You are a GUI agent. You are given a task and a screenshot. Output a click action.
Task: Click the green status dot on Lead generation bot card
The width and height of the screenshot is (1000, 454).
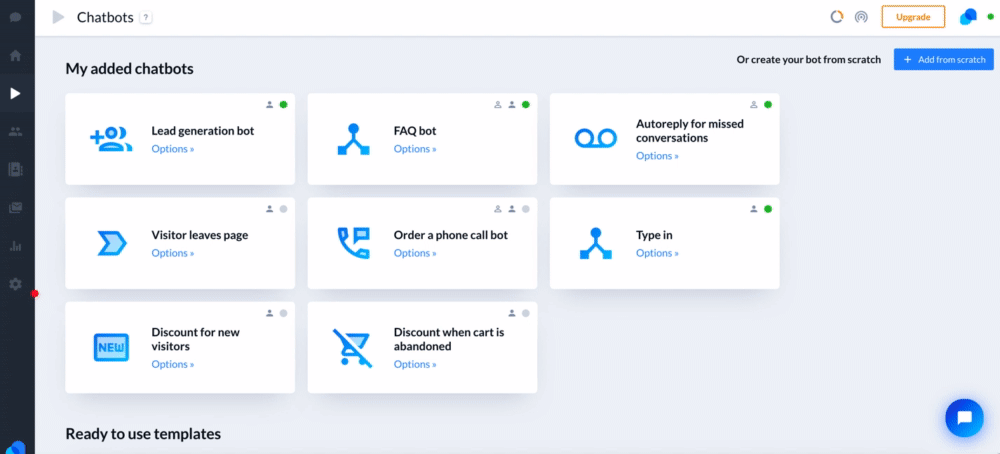(283, 105)
